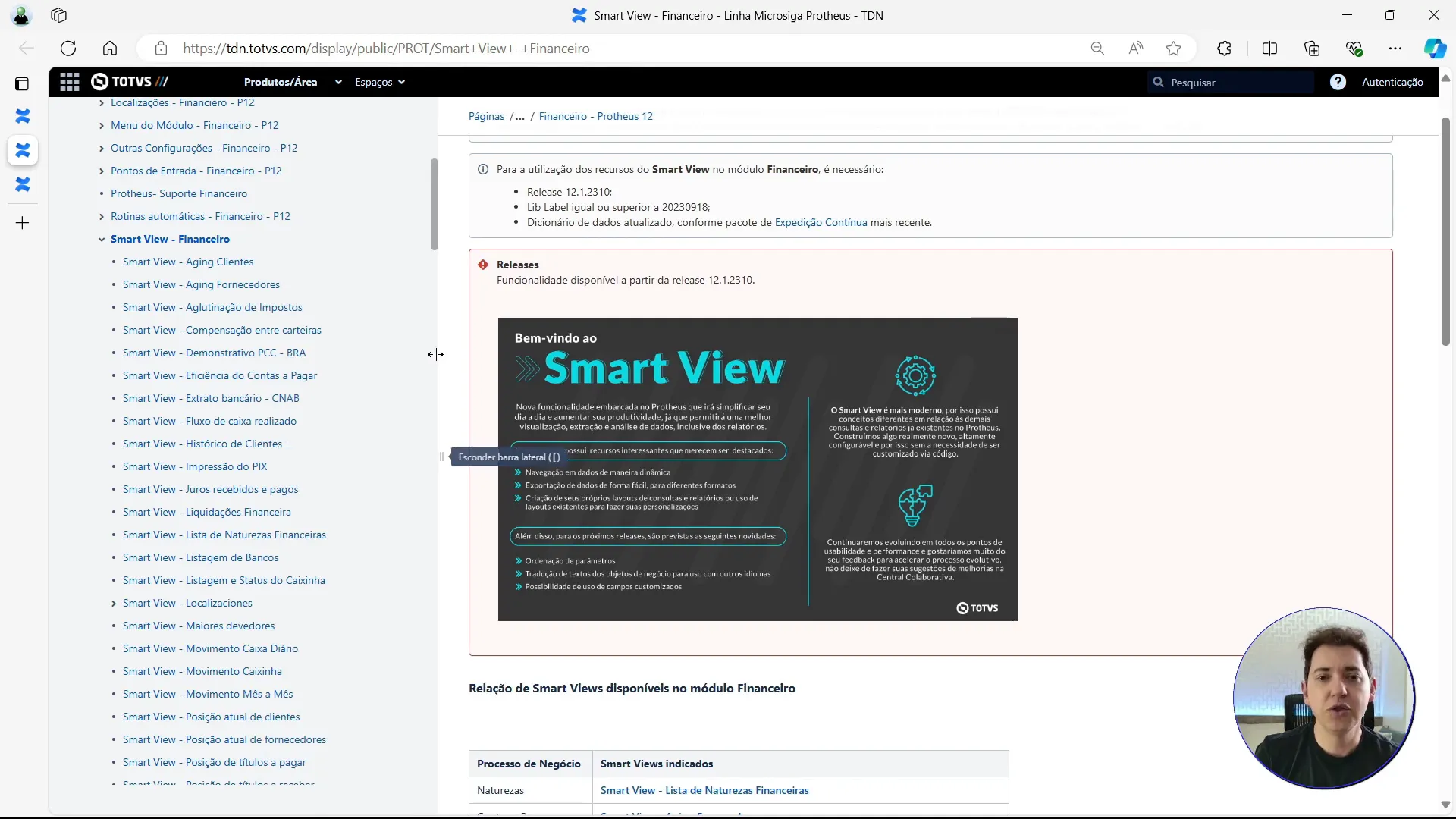This screenshot has height=819, width=1456.
Task: Open Copilot sidebar
Action: (1435, 49)
